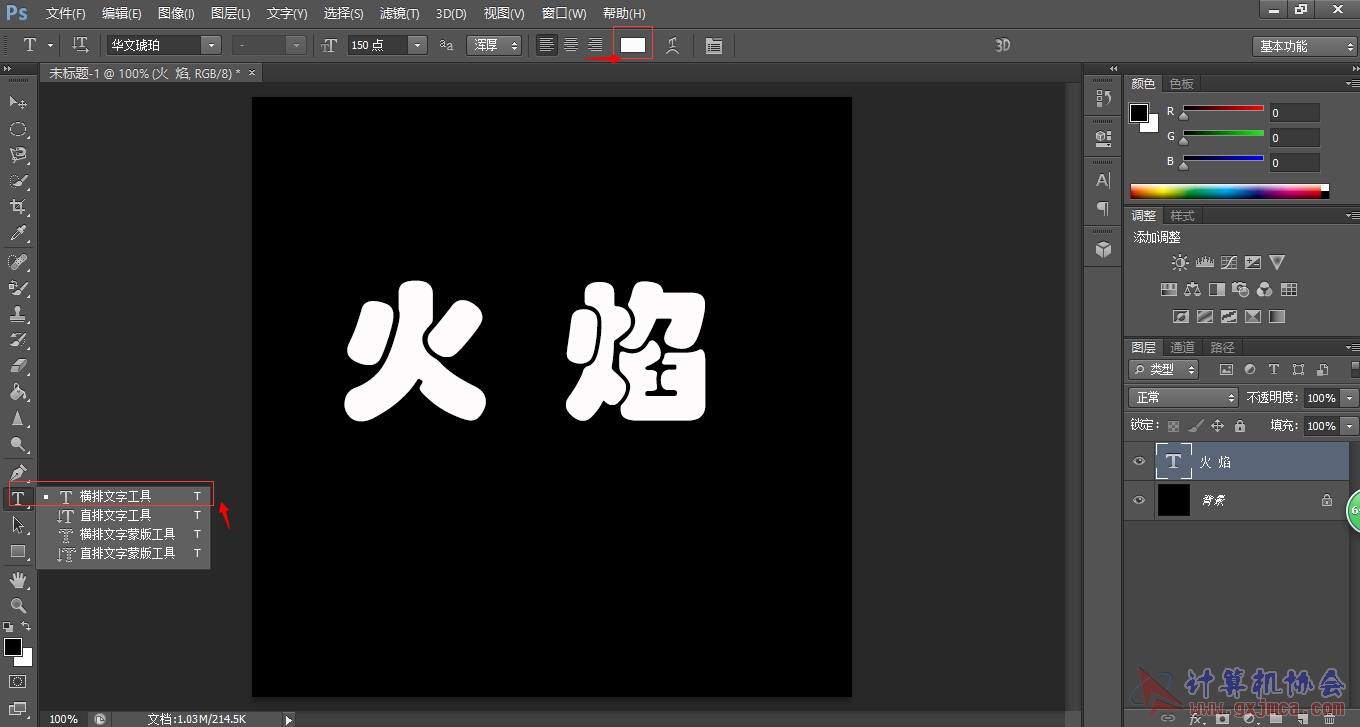Select the Pen tool
The image size is (1360, 727).
[x=18, y=472]
